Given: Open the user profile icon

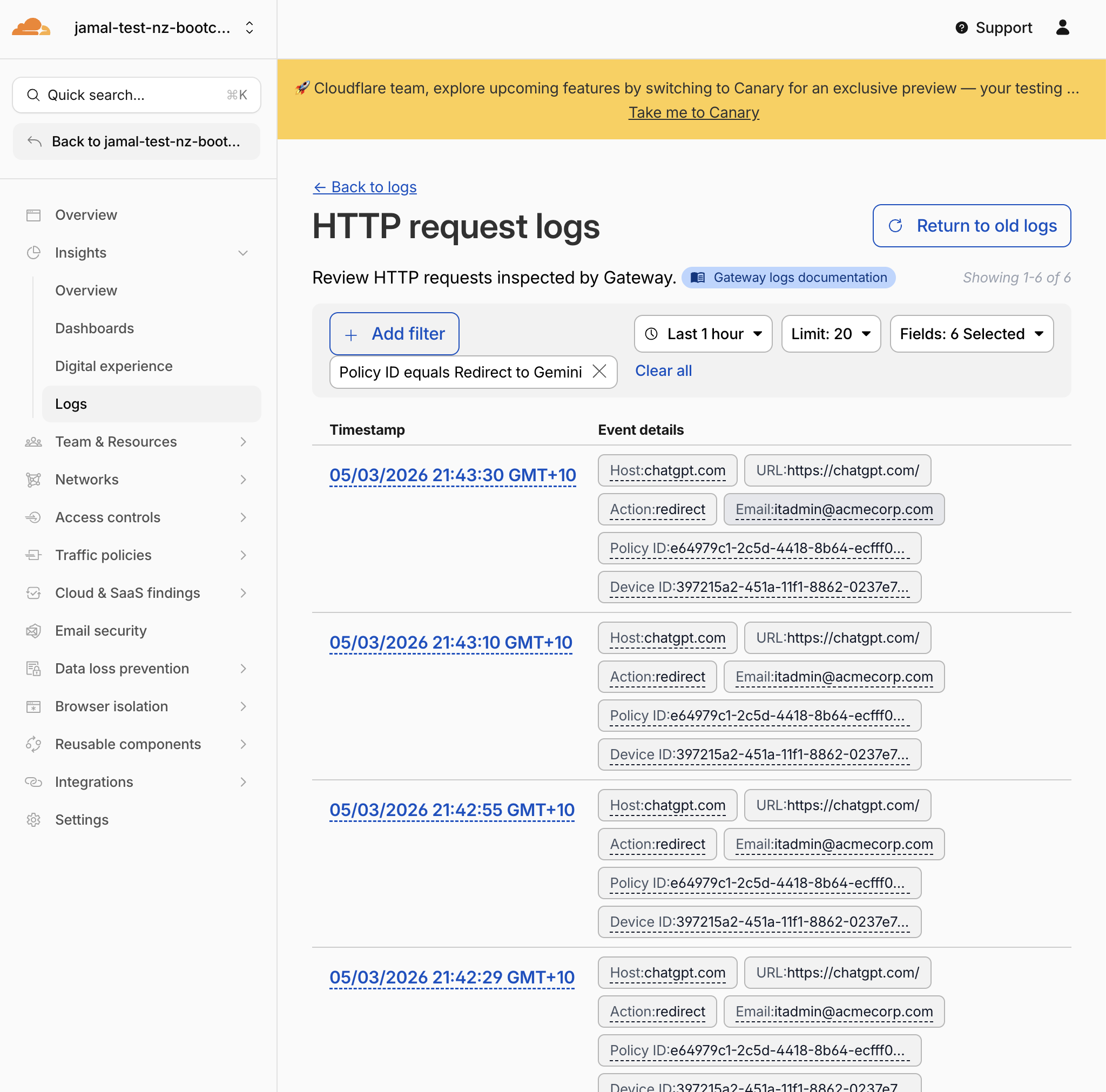Looking at the screenshot, I should point(1062,28).
